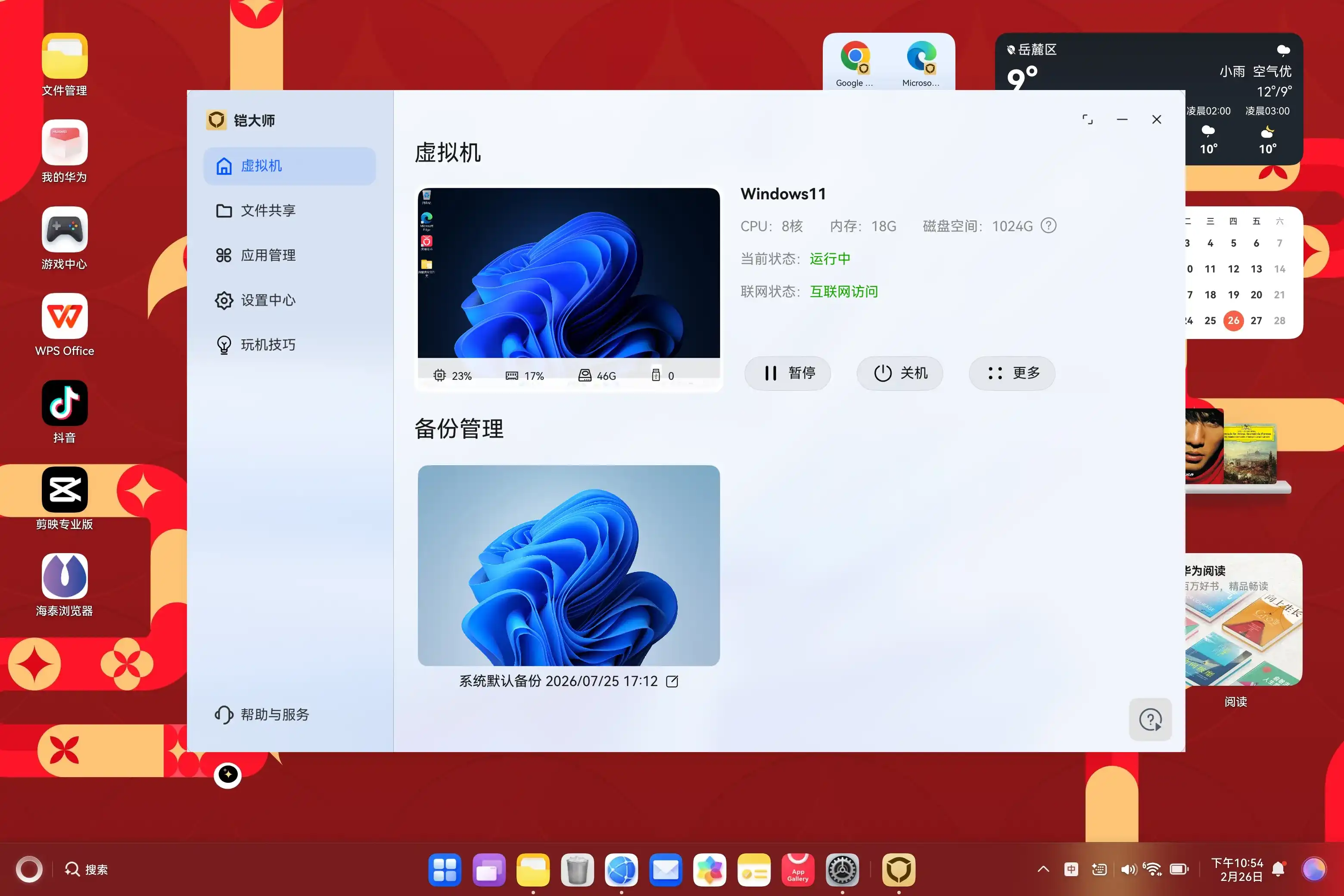Click the 互联网访问 network status text
The width and height of the screenshot is (1344, 896).
coord(843,292)
